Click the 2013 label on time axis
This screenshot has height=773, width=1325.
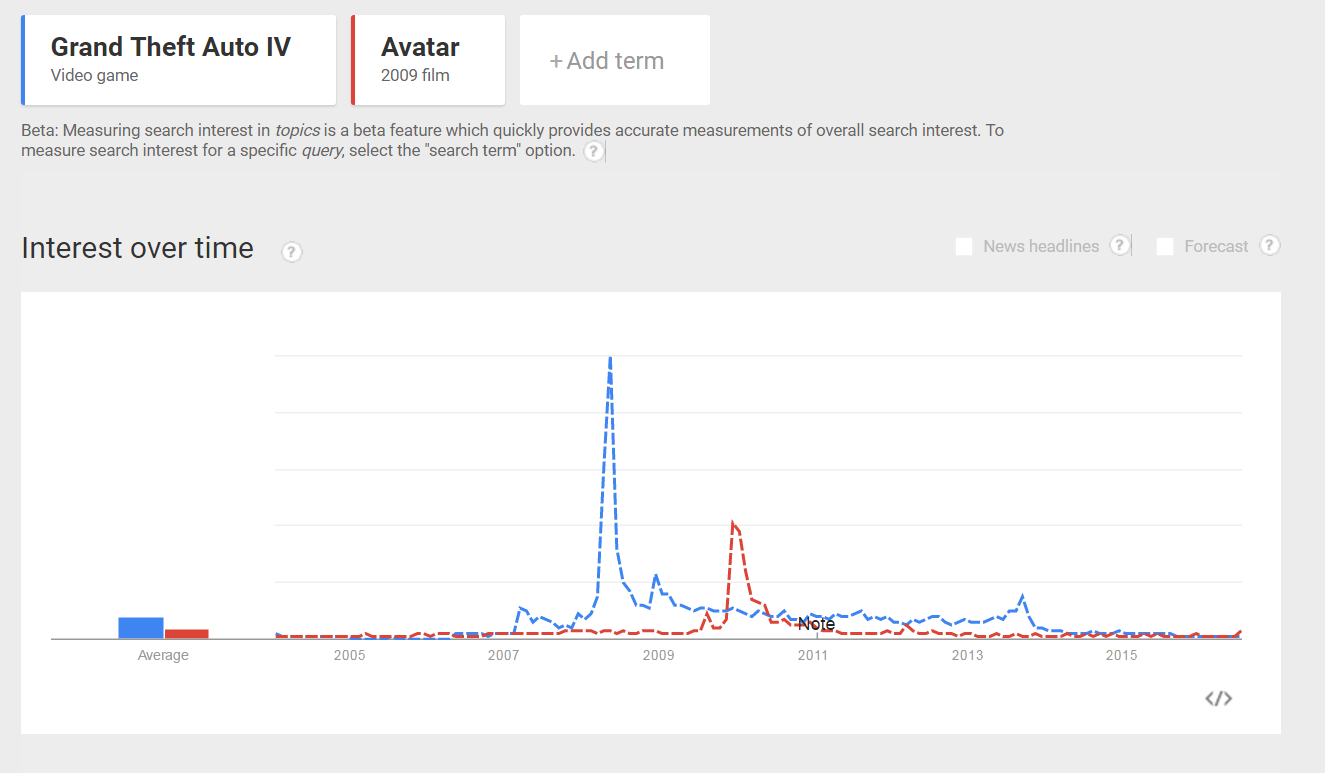967,656
